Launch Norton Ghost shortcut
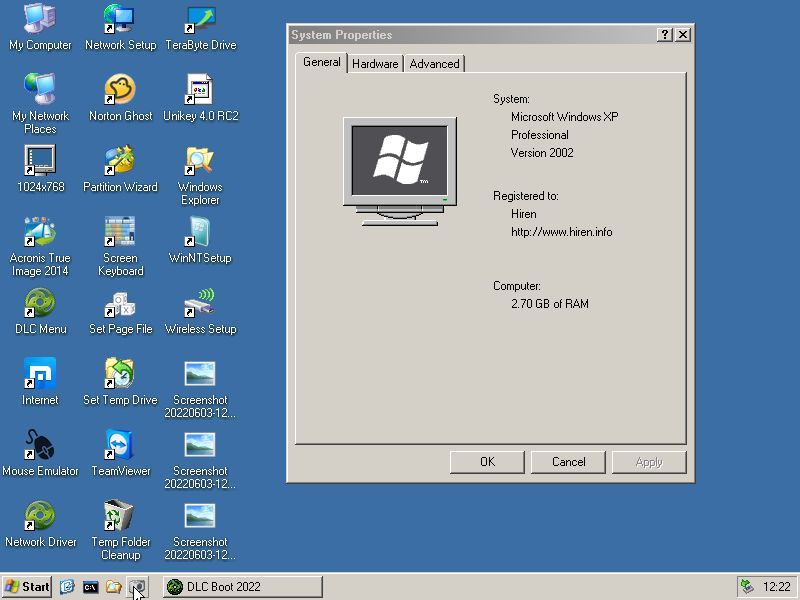The width and height of the screenshot is (800, 600). click(x=120, y=98)
